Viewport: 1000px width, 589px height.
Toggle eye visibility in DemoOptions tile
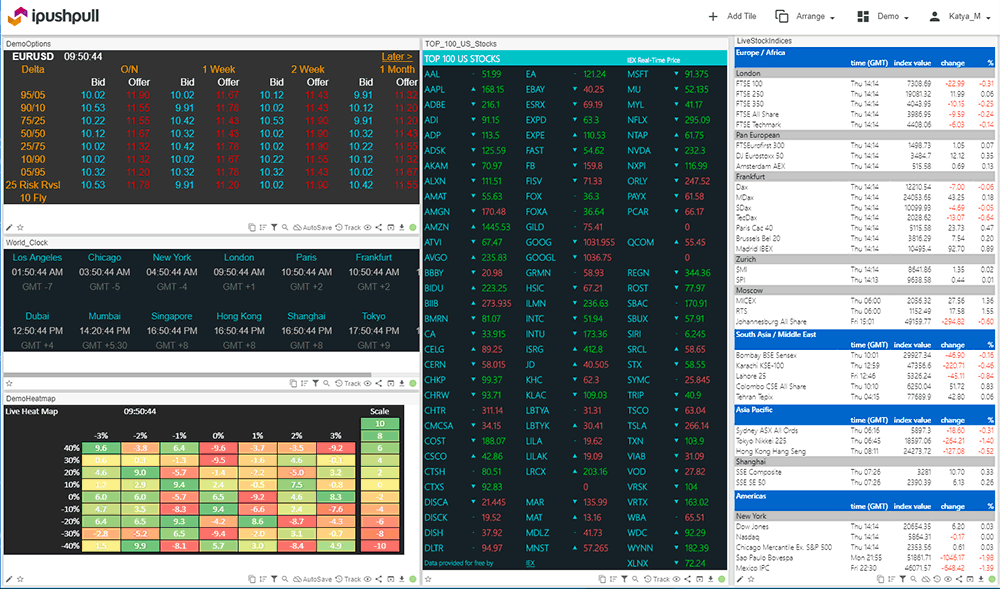point(367,227)
